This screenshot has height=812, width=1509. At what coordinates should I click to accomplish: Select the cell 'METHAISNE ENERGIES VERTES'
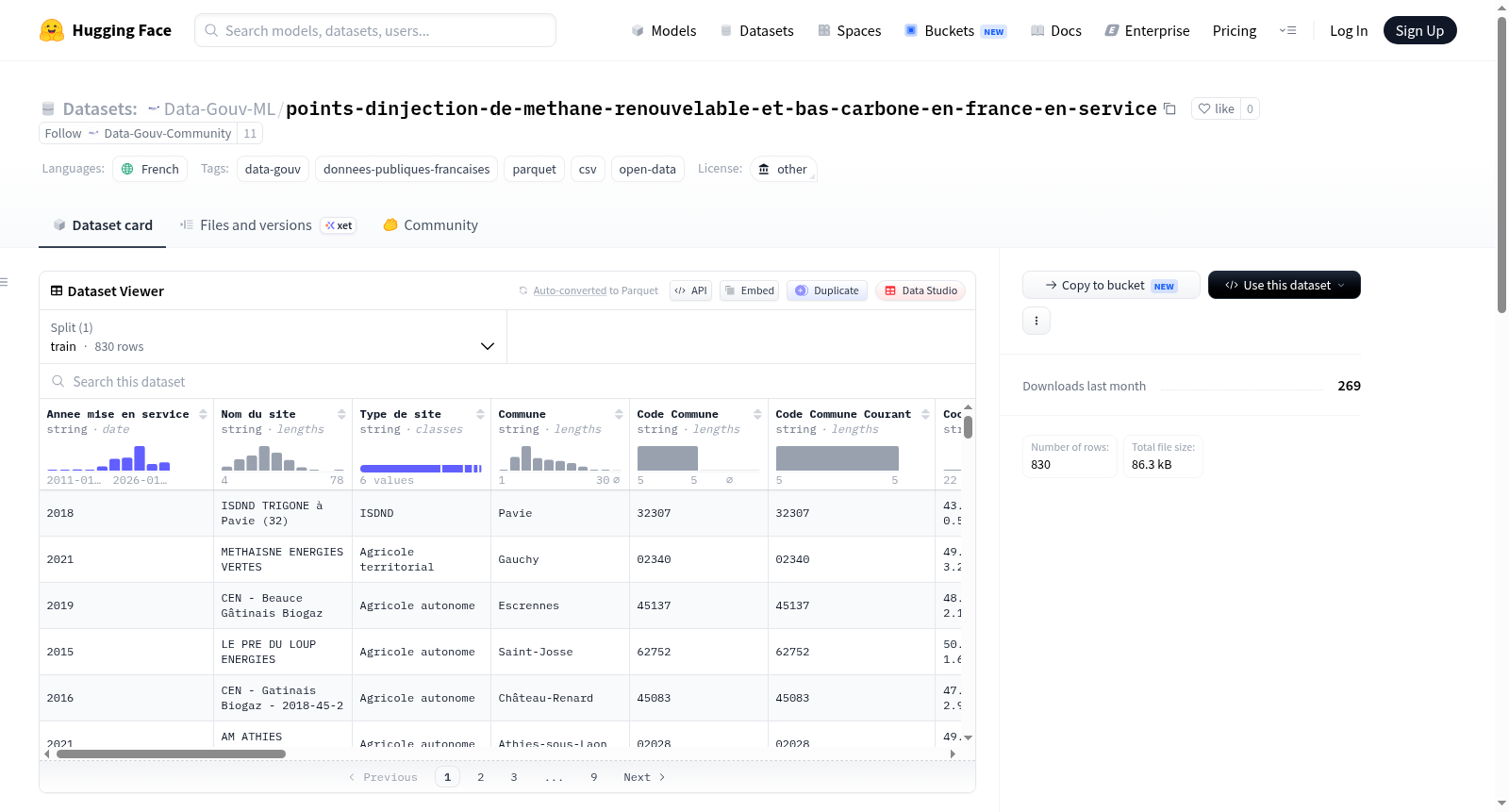point(282,559)
